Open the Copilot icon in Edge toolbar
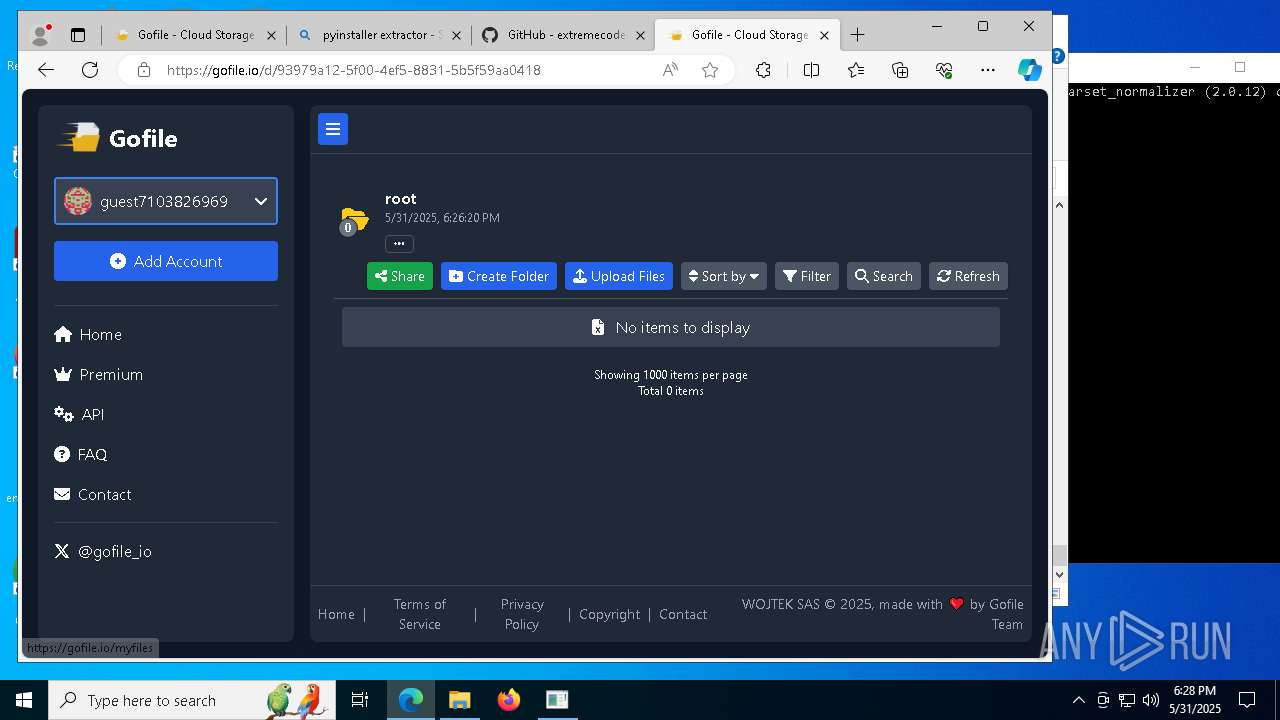The width and height of the screenshot is (1280, 720). pos(1029,70)
